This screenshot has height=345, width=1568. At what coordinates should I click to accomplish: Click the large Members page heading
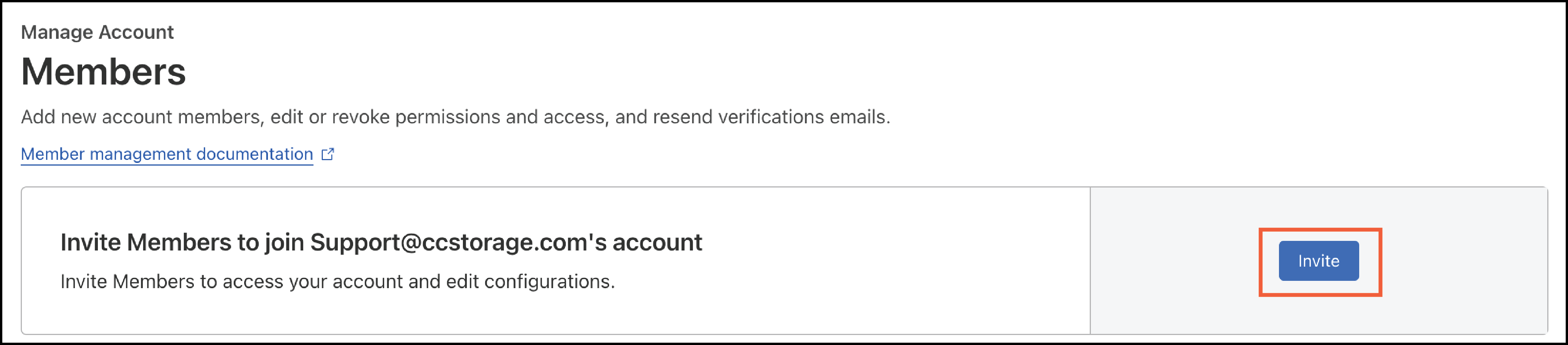tap(104, 72)
